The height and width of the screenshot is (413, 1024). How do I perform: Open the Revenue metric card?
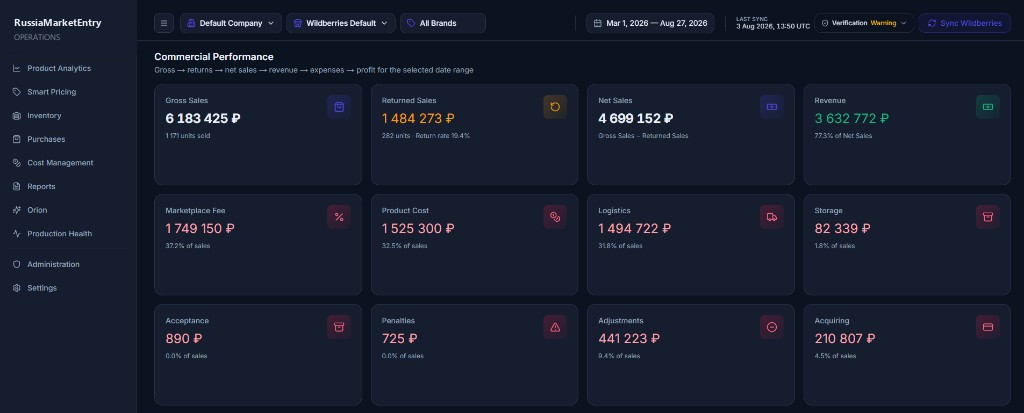[x=907, y=135]
